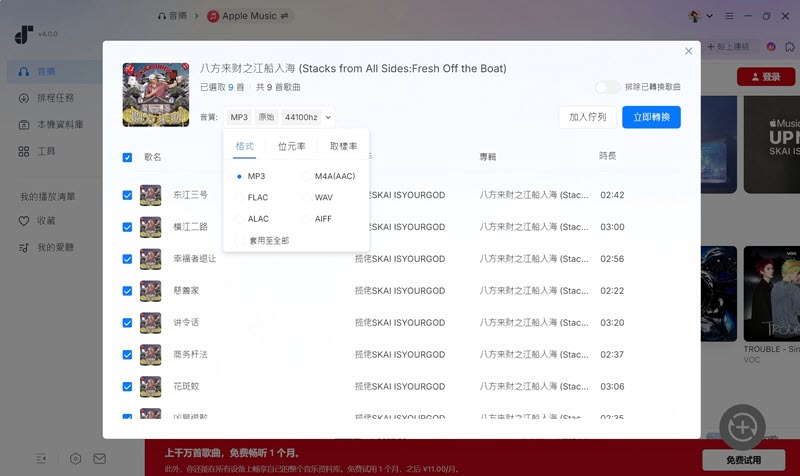This screenshot has height=476, width=800.
Task: Click the 加入佇列 button
Action: click(588, 117)
